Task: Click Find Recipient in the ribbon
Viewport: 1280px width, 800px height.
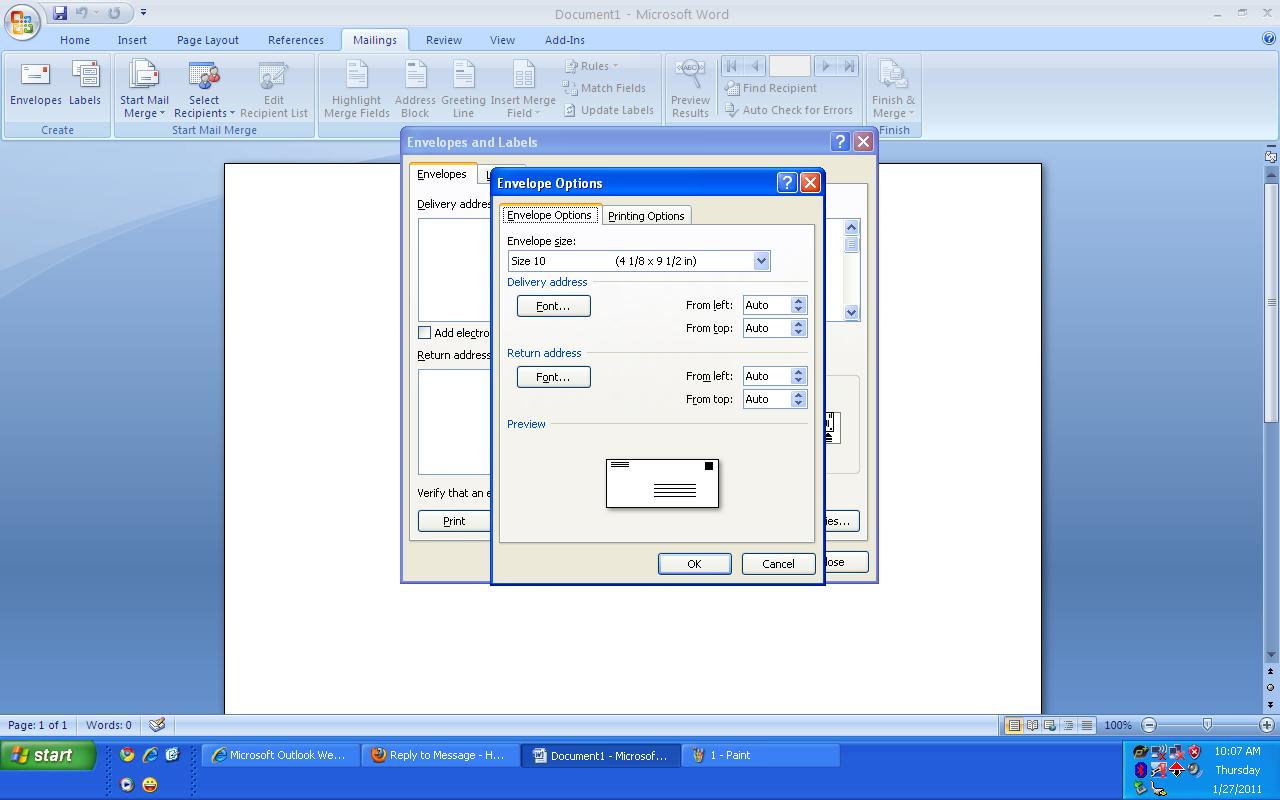Action: tap(770, 88)
